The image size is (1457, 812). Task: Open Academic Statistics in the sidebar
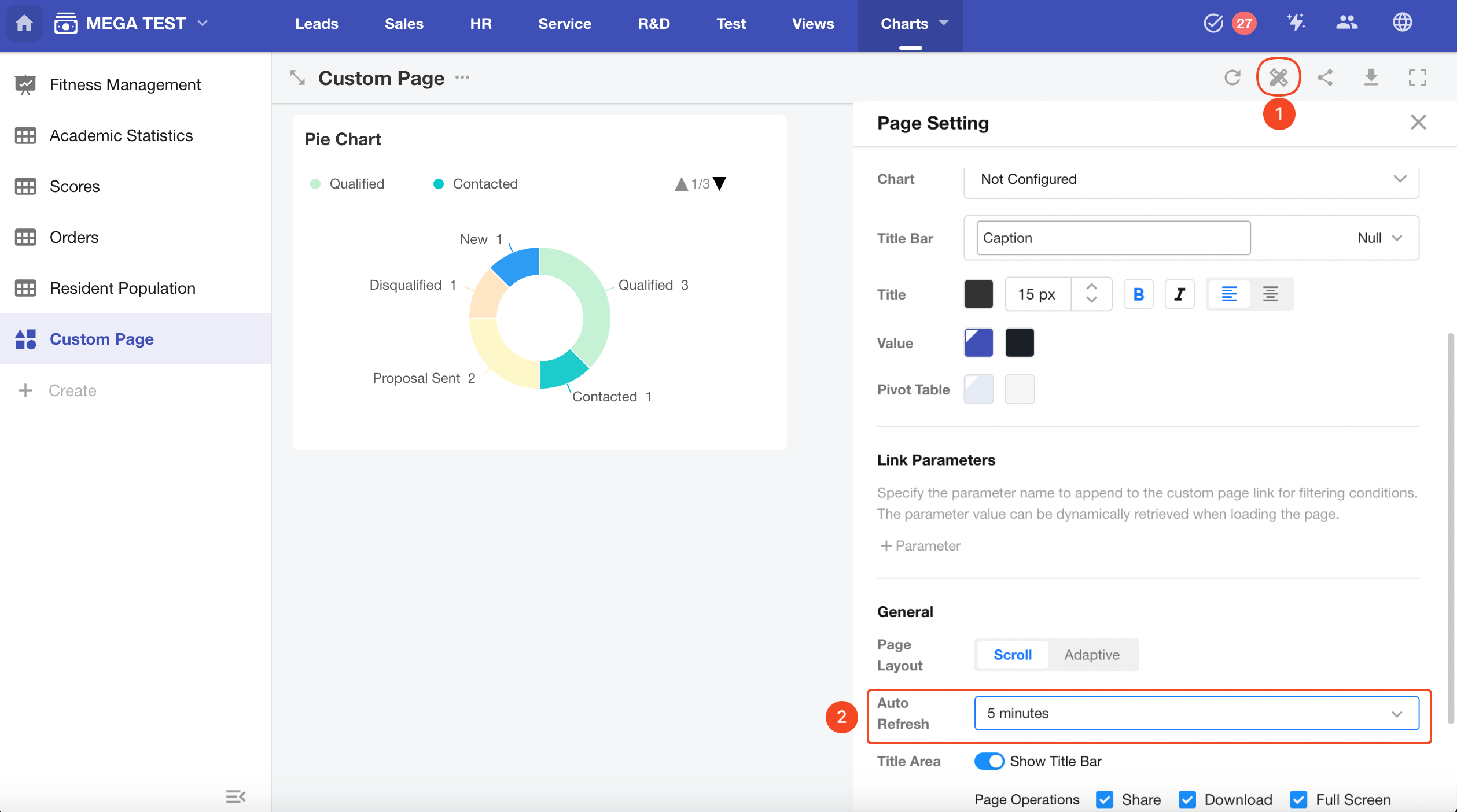coord(121,135)
